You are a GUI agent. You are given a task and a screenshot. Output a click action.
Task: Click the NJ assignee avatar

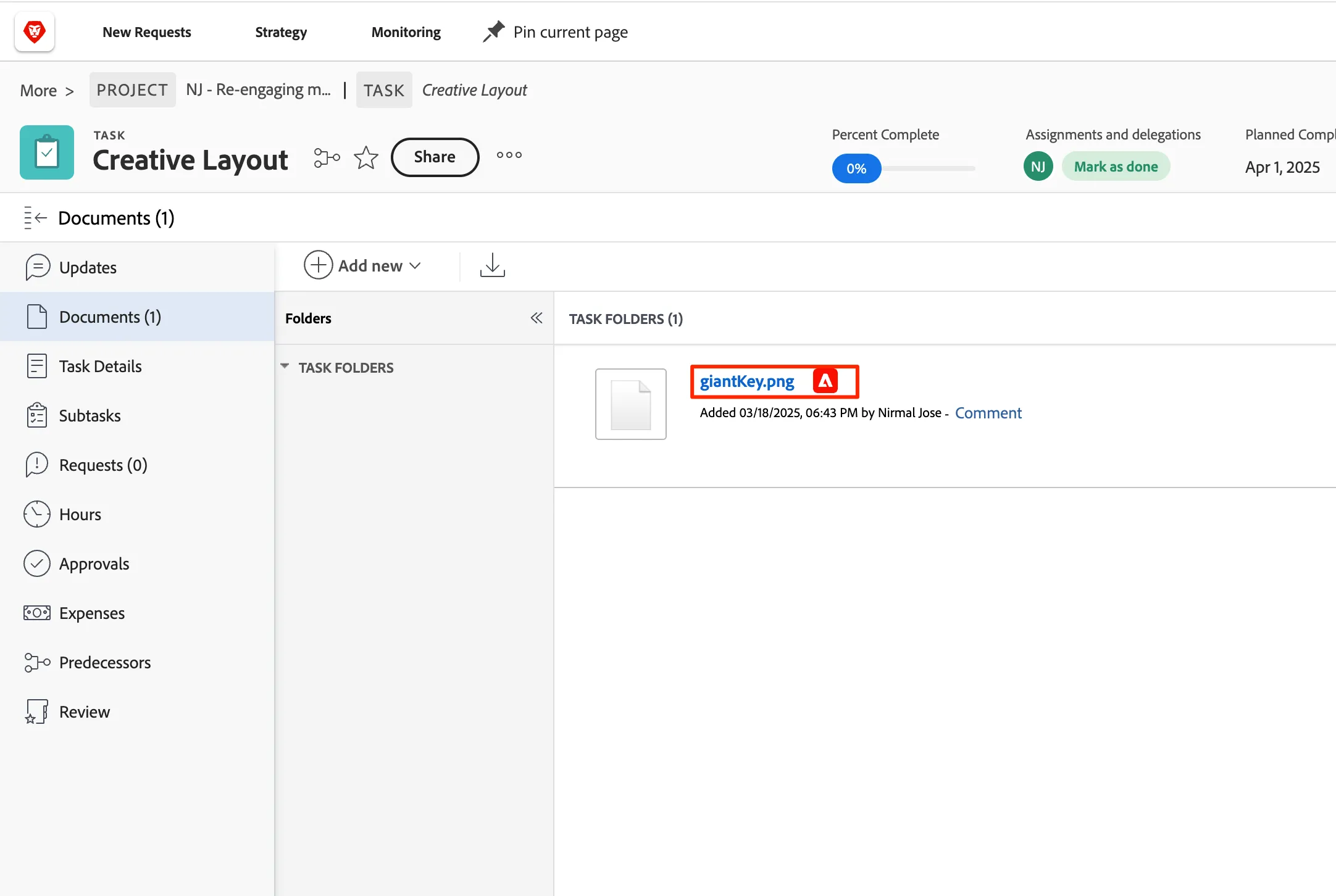[1038, 167]
